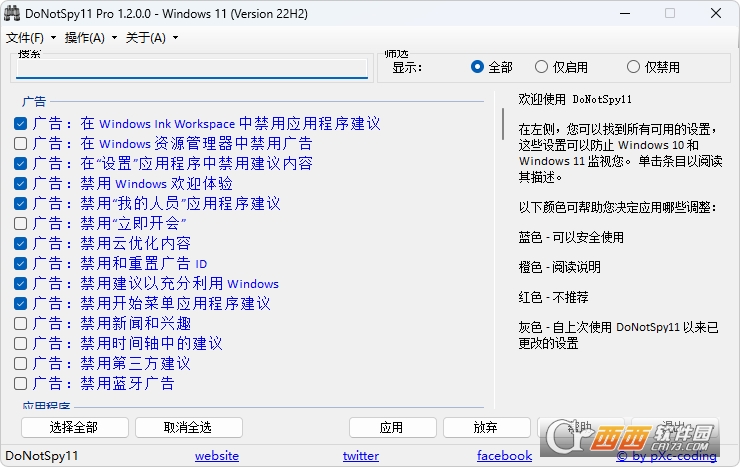Click the 红色 - 不推荐 text
Image resolution: width=740 pixels, height=467 pixels.
pos(553,297)
